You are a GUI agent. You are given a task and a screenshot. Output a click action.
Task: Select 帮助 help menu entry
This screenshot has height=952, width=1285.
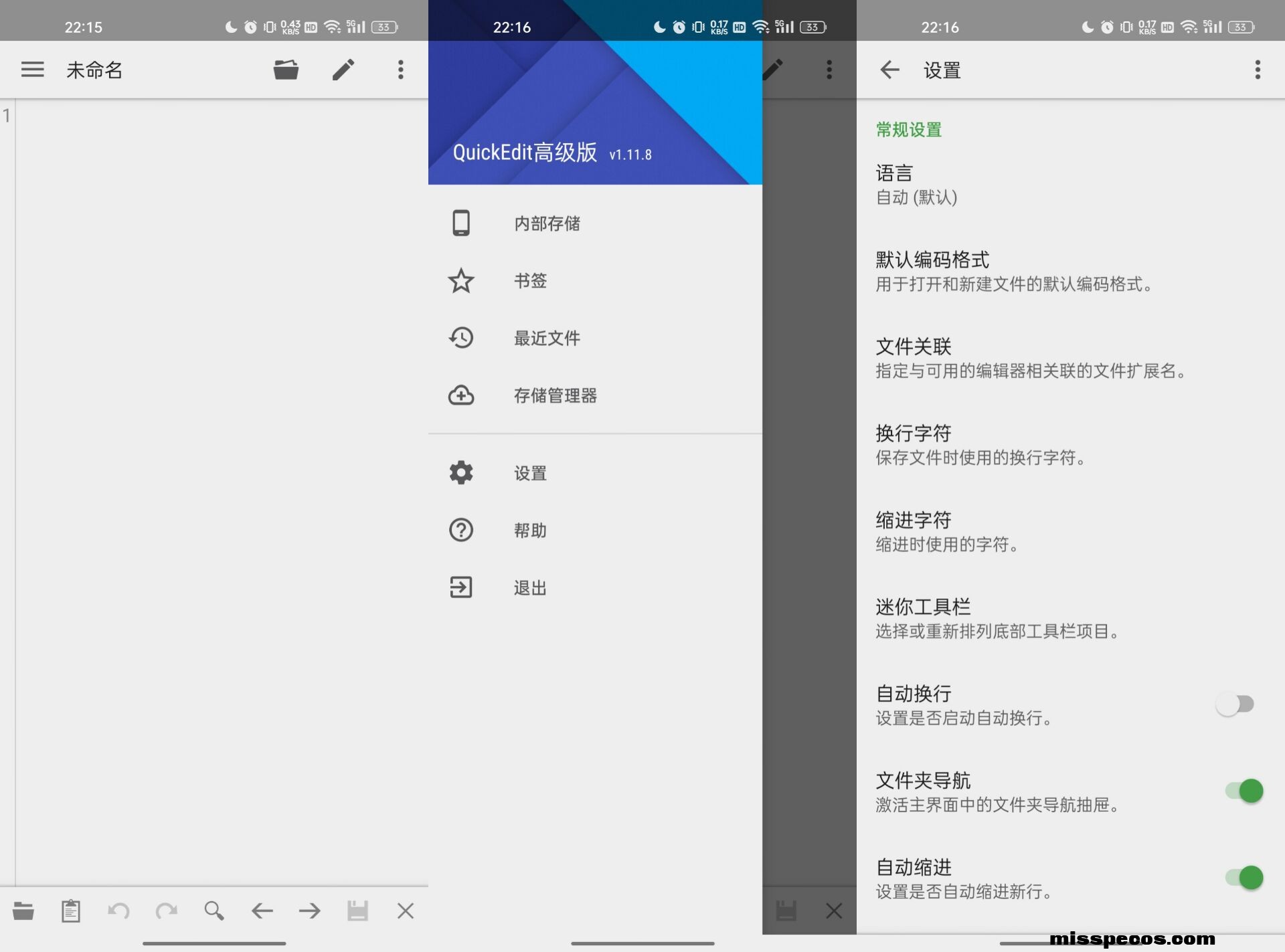(595, 530)
